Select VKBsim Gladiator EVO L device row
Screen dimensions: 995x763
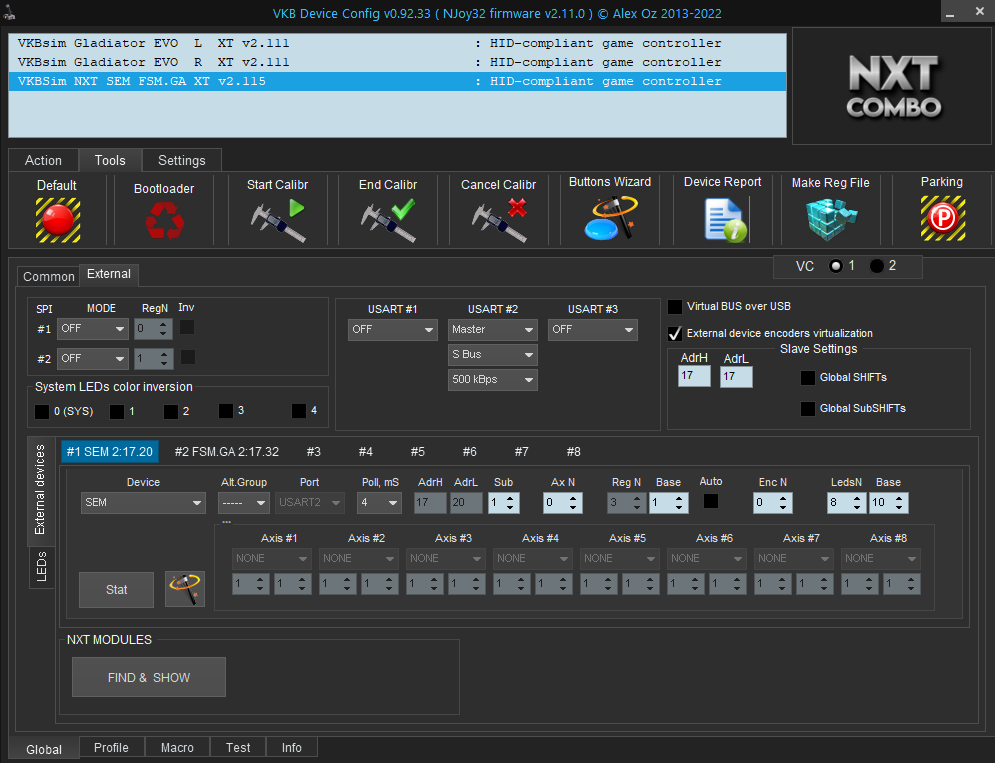pyautogui.click(x=397, y=43)
